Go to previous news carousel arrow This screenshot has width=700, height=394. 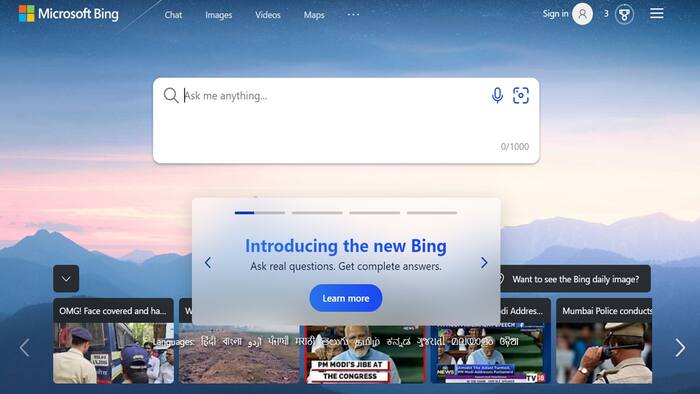(x=25, y=348)
